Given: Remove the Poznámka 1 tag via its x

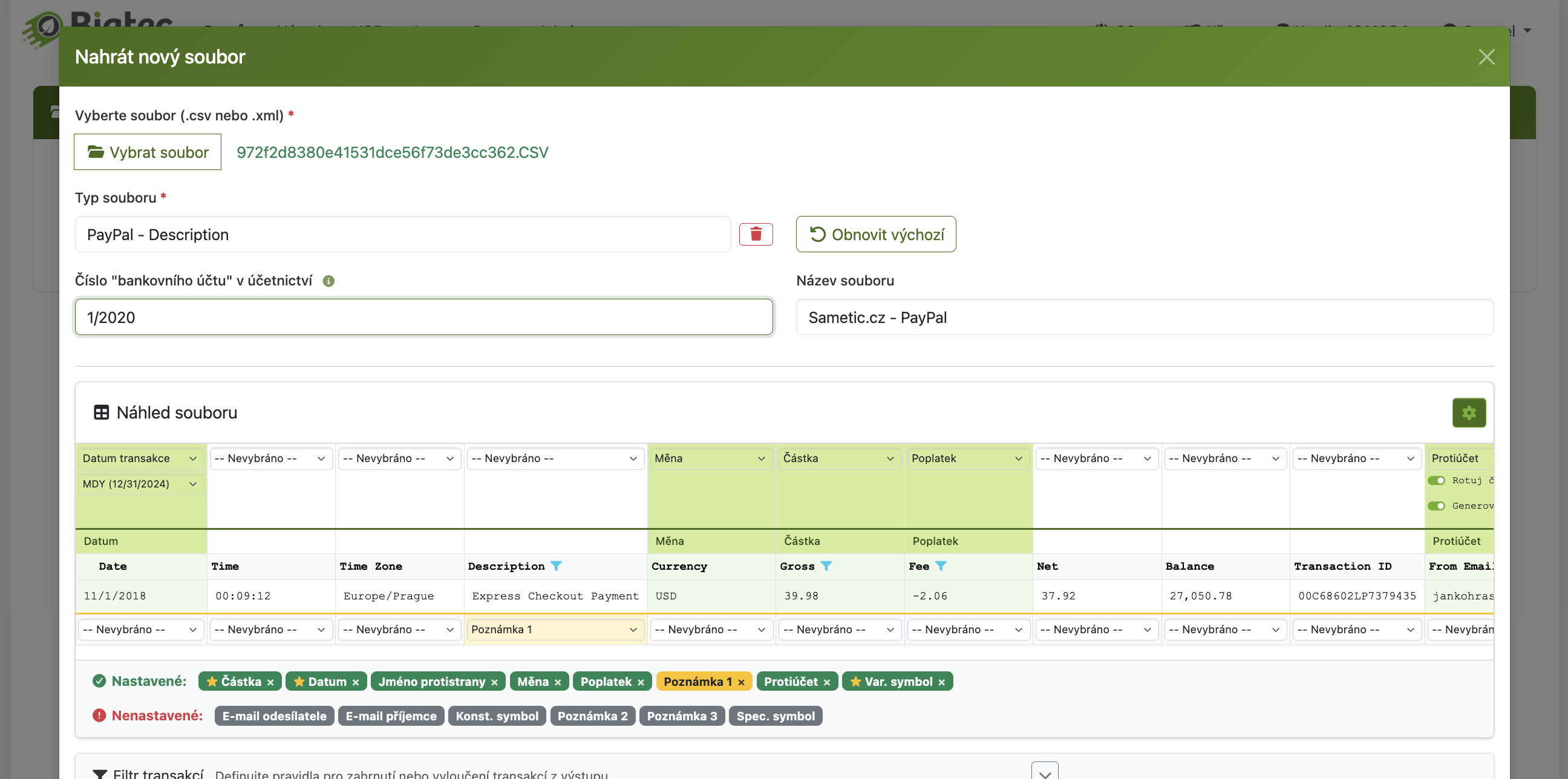Looking at the screenshot, I should 741,682.
